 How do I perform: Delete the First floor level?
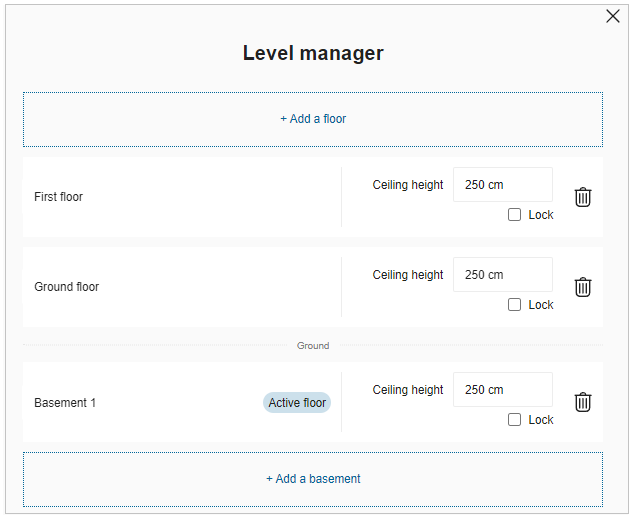tap(583, 197)
